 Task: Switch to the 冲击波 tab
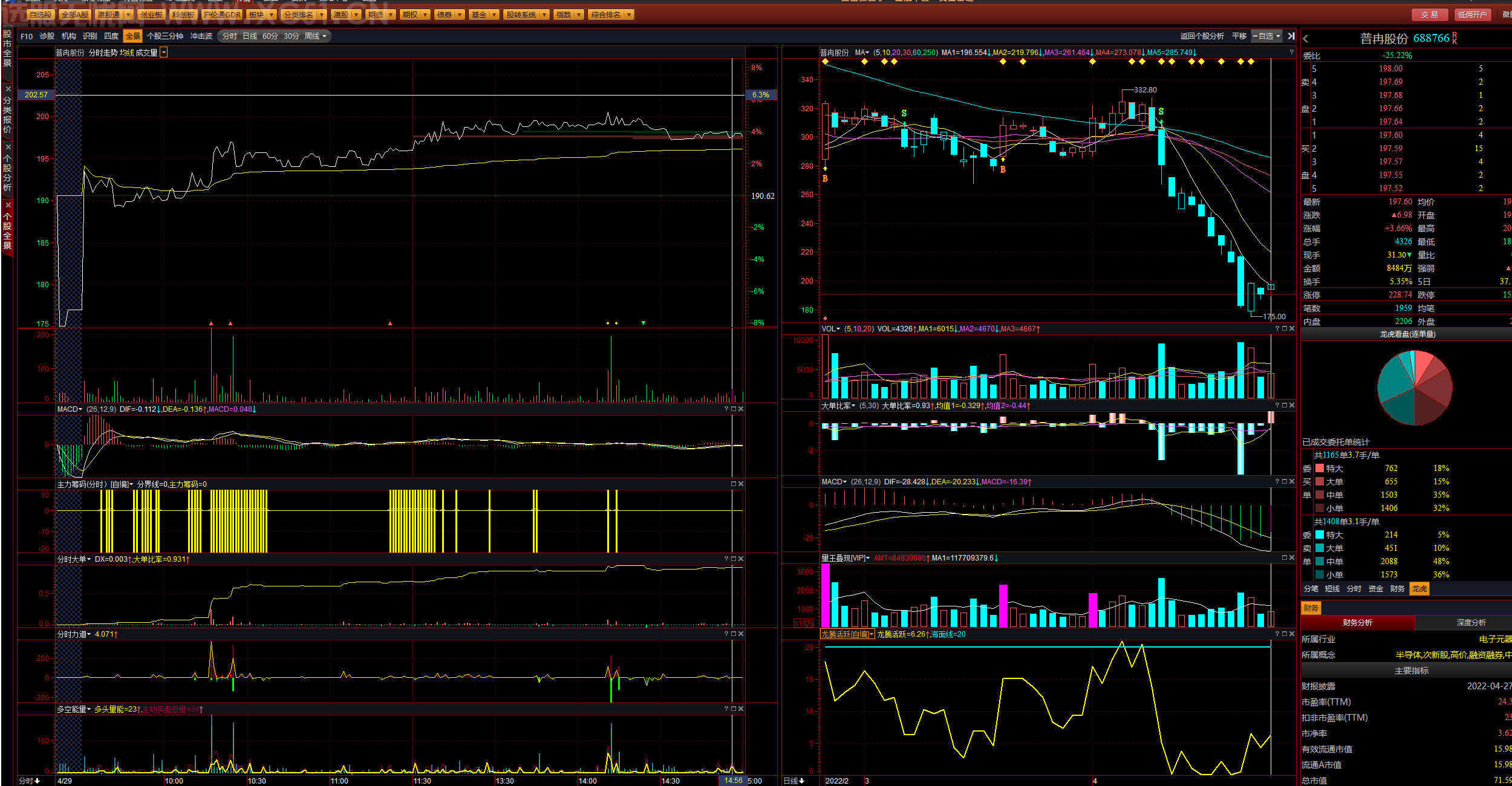tap(201, 36)
